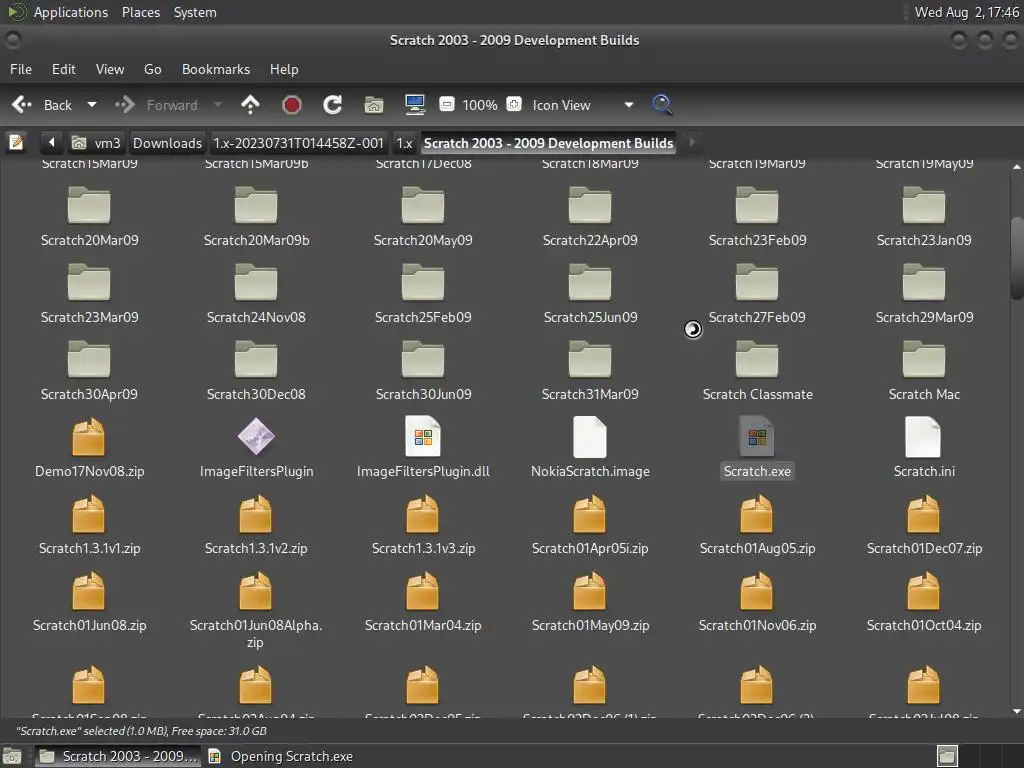Select Scratch01Dec07.zip archive
This screenshot has width=1024, height=768.
pyautogui.click(x=924, y=525)
